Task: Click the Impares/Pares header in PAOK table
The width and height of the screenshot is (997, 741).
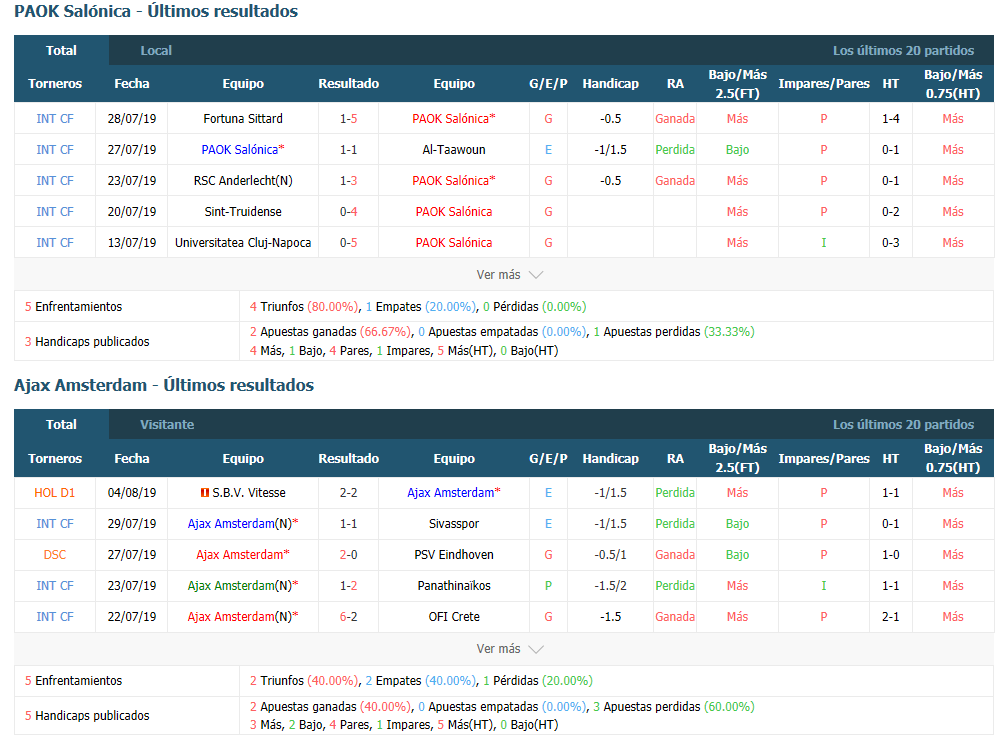Action: [824, 84]
